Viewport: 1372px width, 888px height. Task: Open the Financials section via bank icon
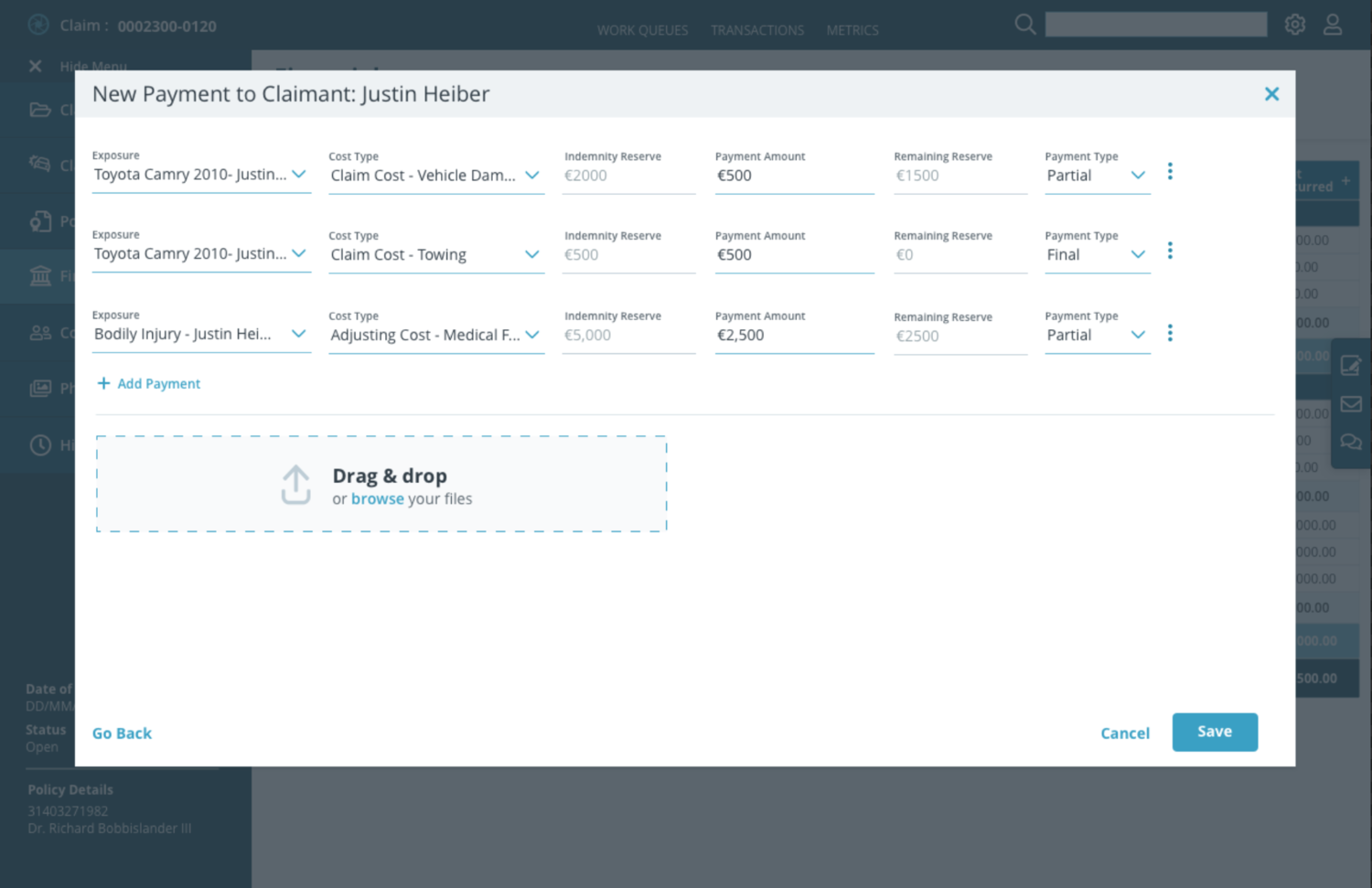(x=42, y=276)
